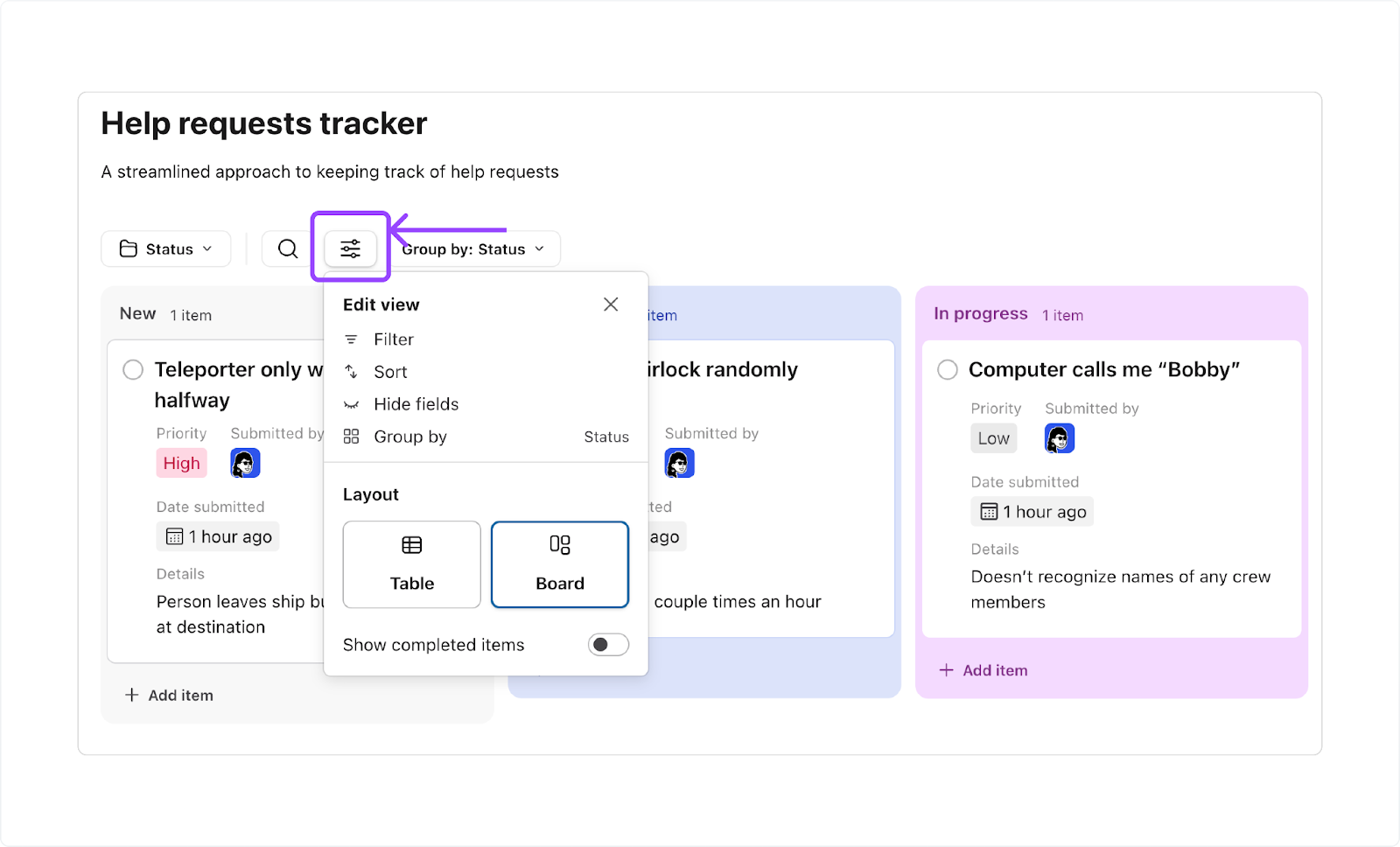The image size is (1400, 847).
Task: Check the circle on the Teleporter card
Action: 132,369
